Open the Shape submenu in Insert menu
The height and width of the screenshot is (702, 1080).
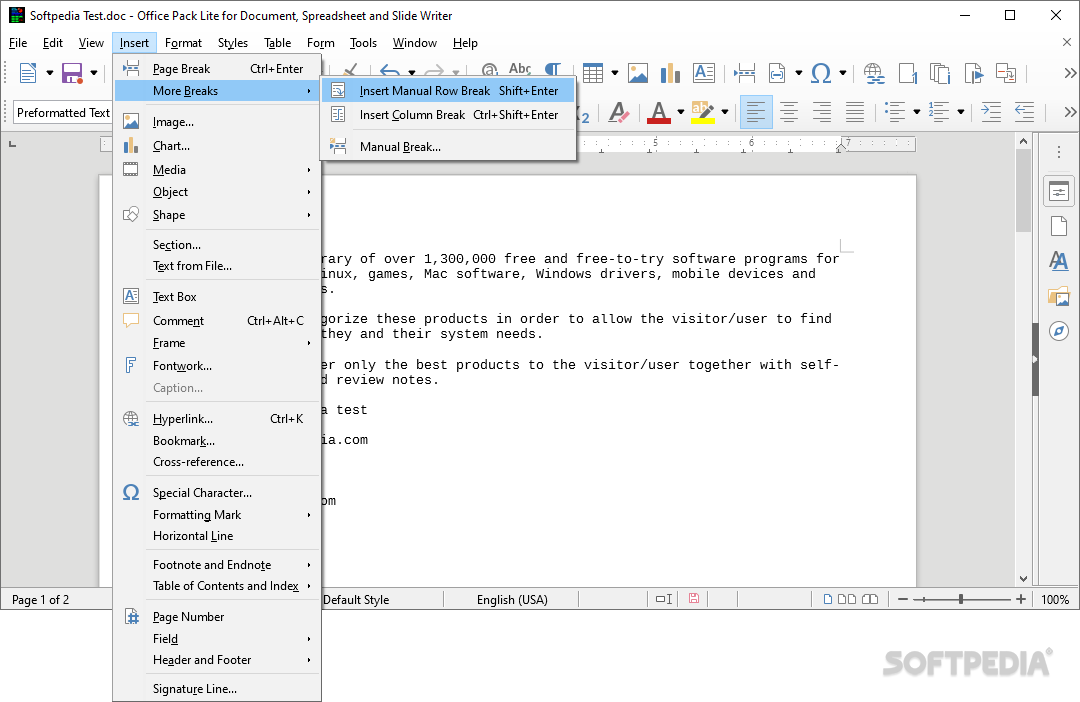(217, 215)
